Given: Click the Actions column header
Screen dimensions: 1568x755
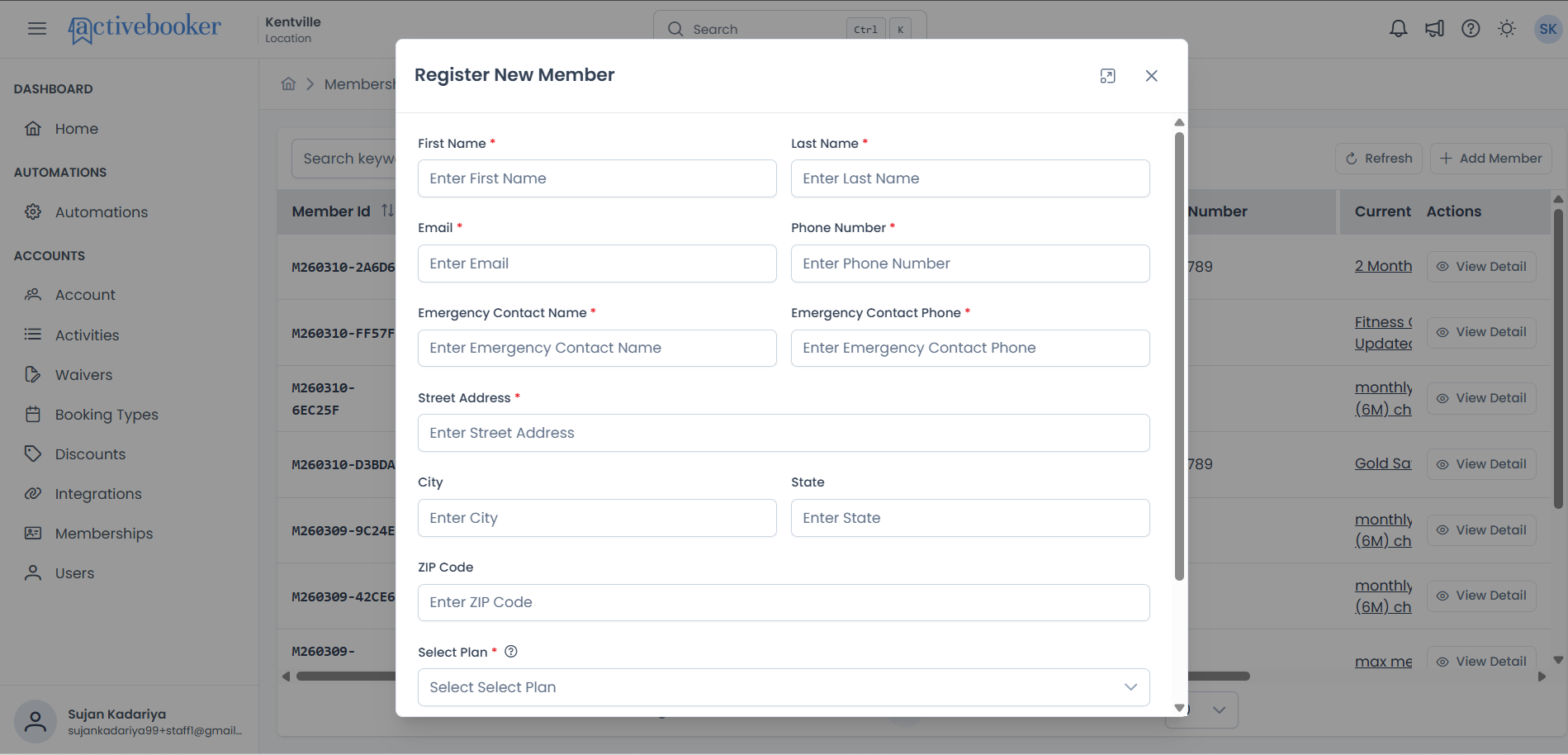Looking at the screenshot, I should (1453, 211).
